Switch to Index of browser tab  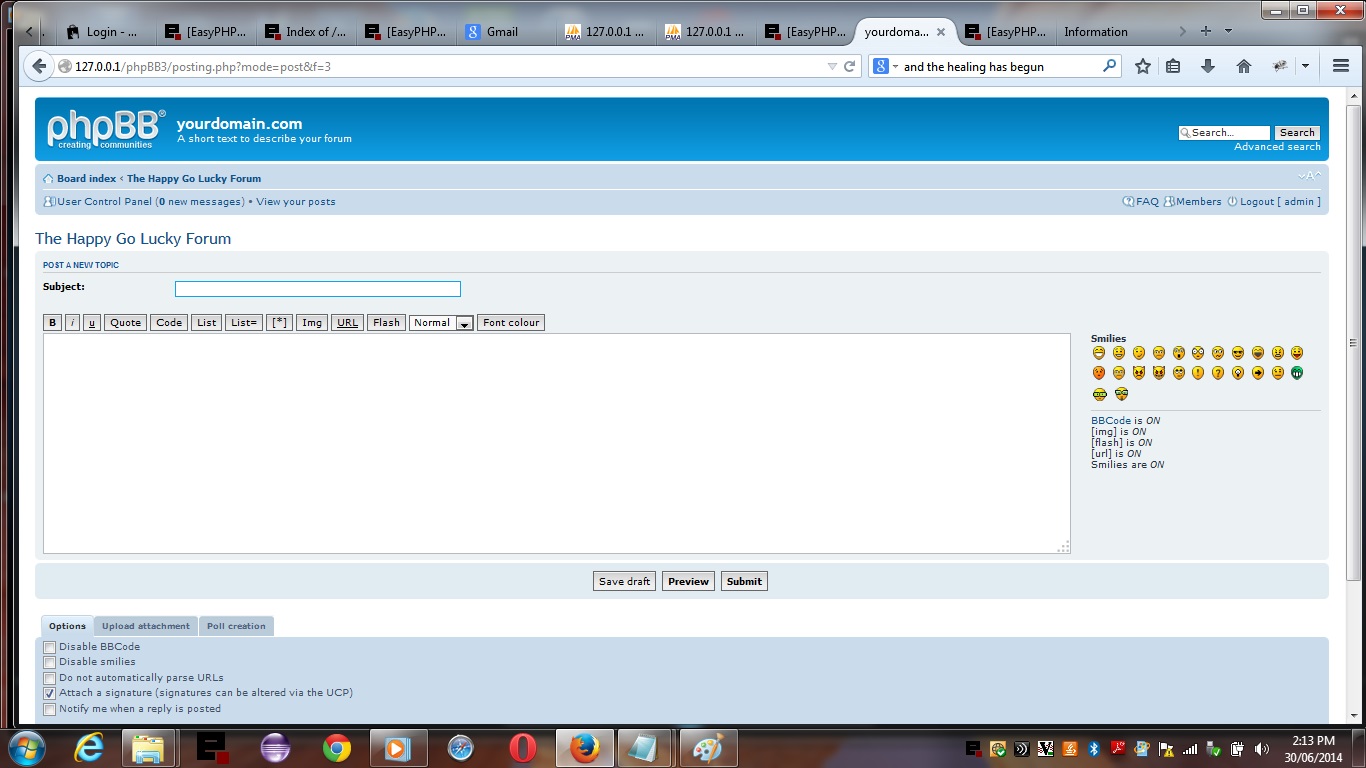pos(305,32)
